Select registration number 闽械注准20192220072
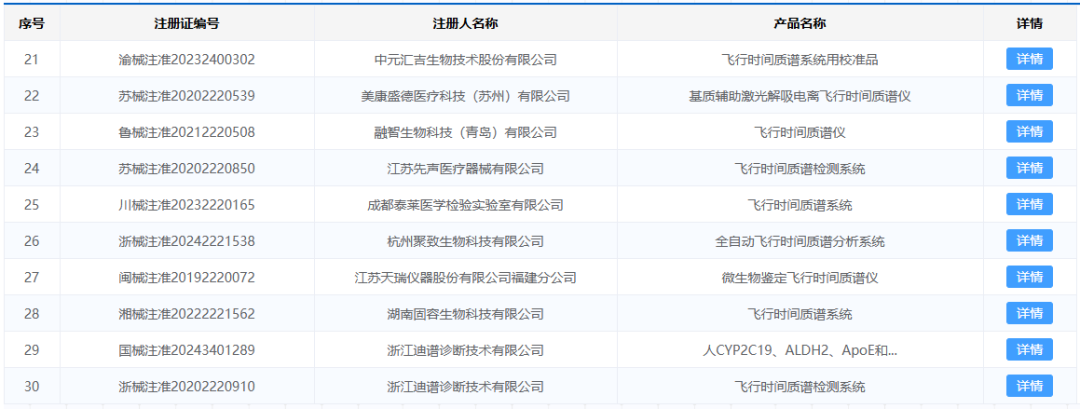The image size is (1080, 409). point(186,277)
